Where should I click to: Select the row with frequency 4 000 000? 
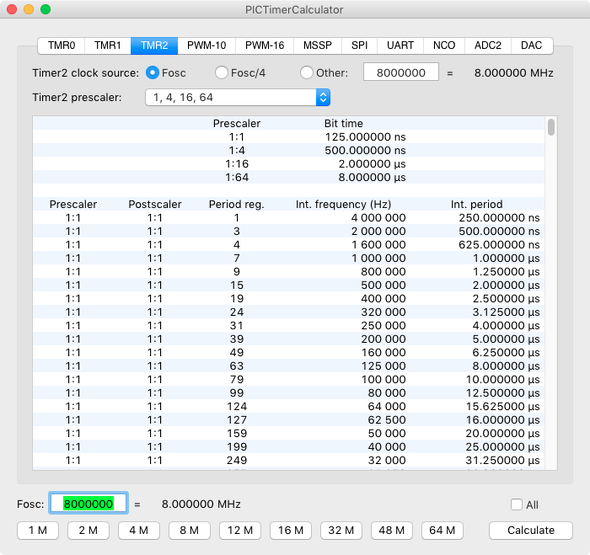(x=289, y=218)
